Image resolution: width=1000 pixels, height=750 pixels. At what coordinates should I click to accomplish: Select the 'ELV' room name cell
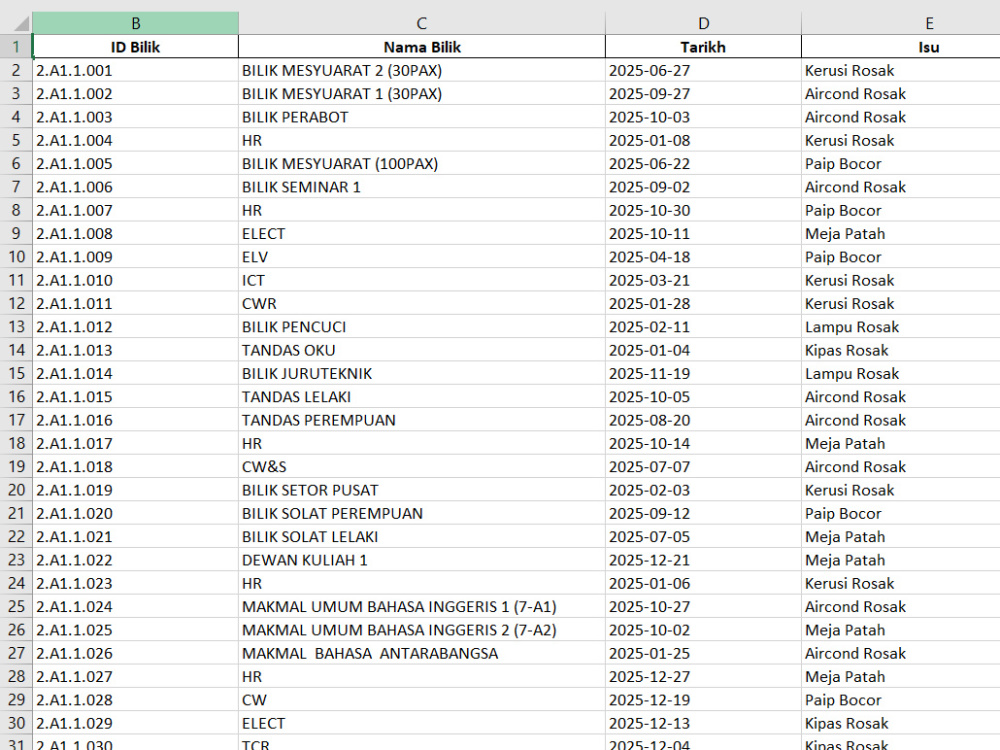[422, 257]
